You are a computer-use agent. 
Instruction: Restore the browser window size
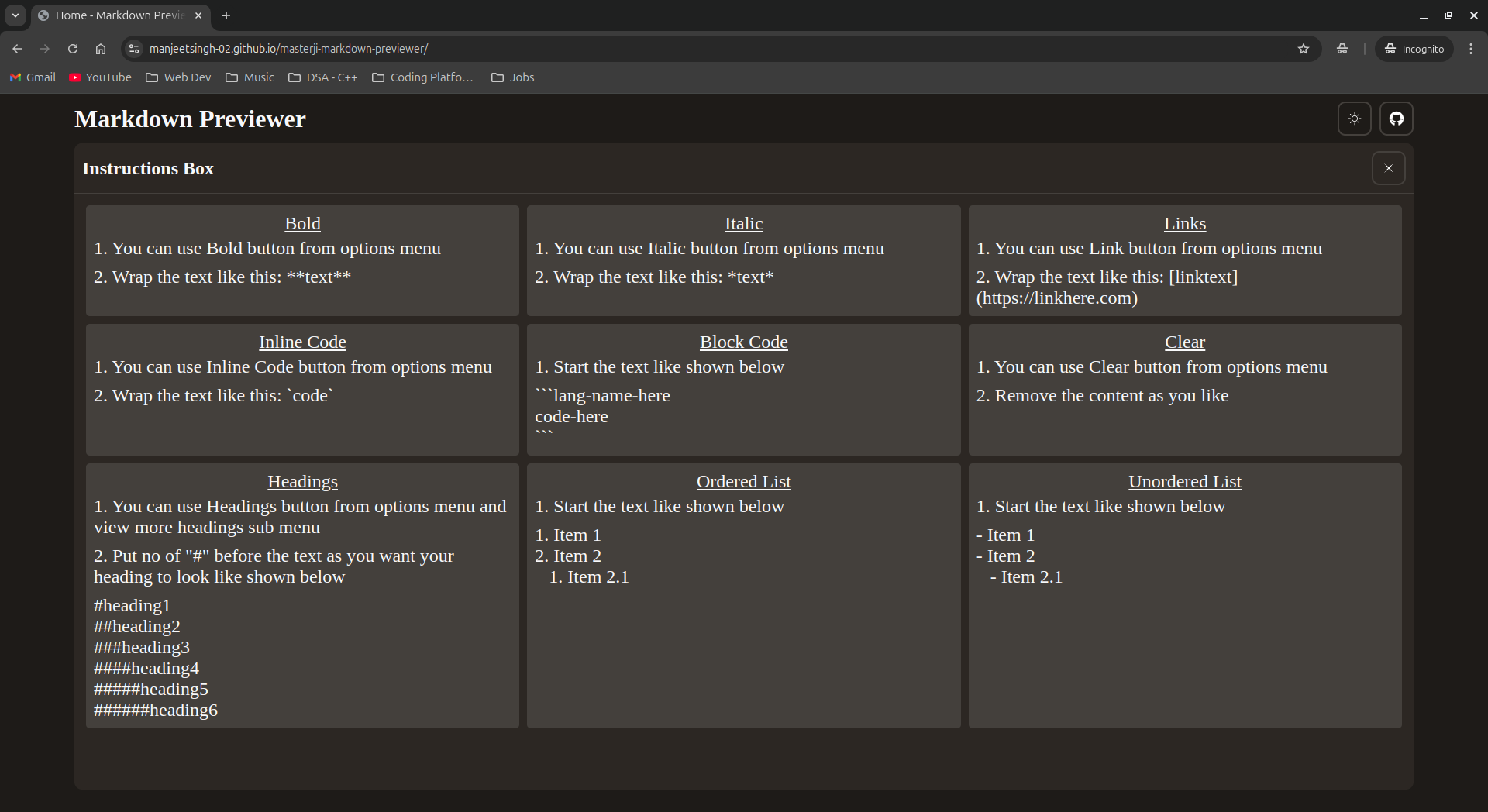1448,15
